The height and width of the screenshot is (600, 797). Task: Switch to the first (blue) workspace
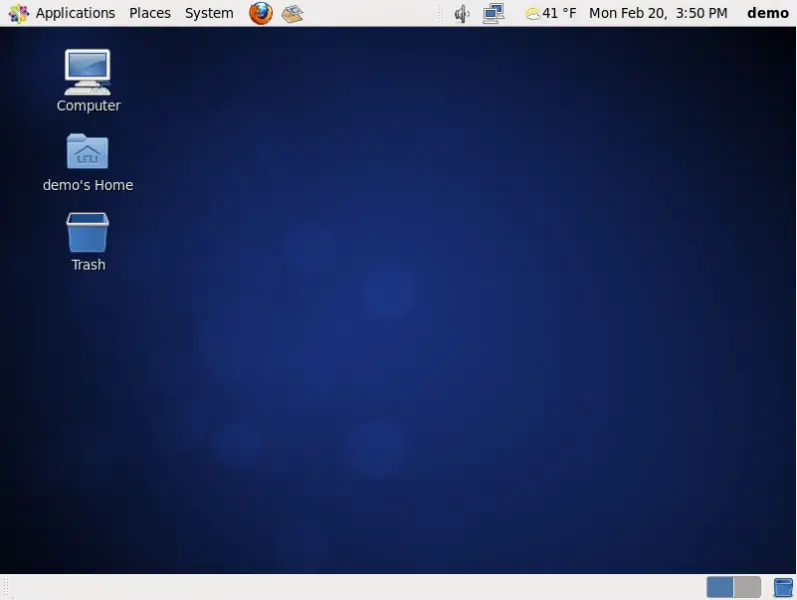point(720,587)
